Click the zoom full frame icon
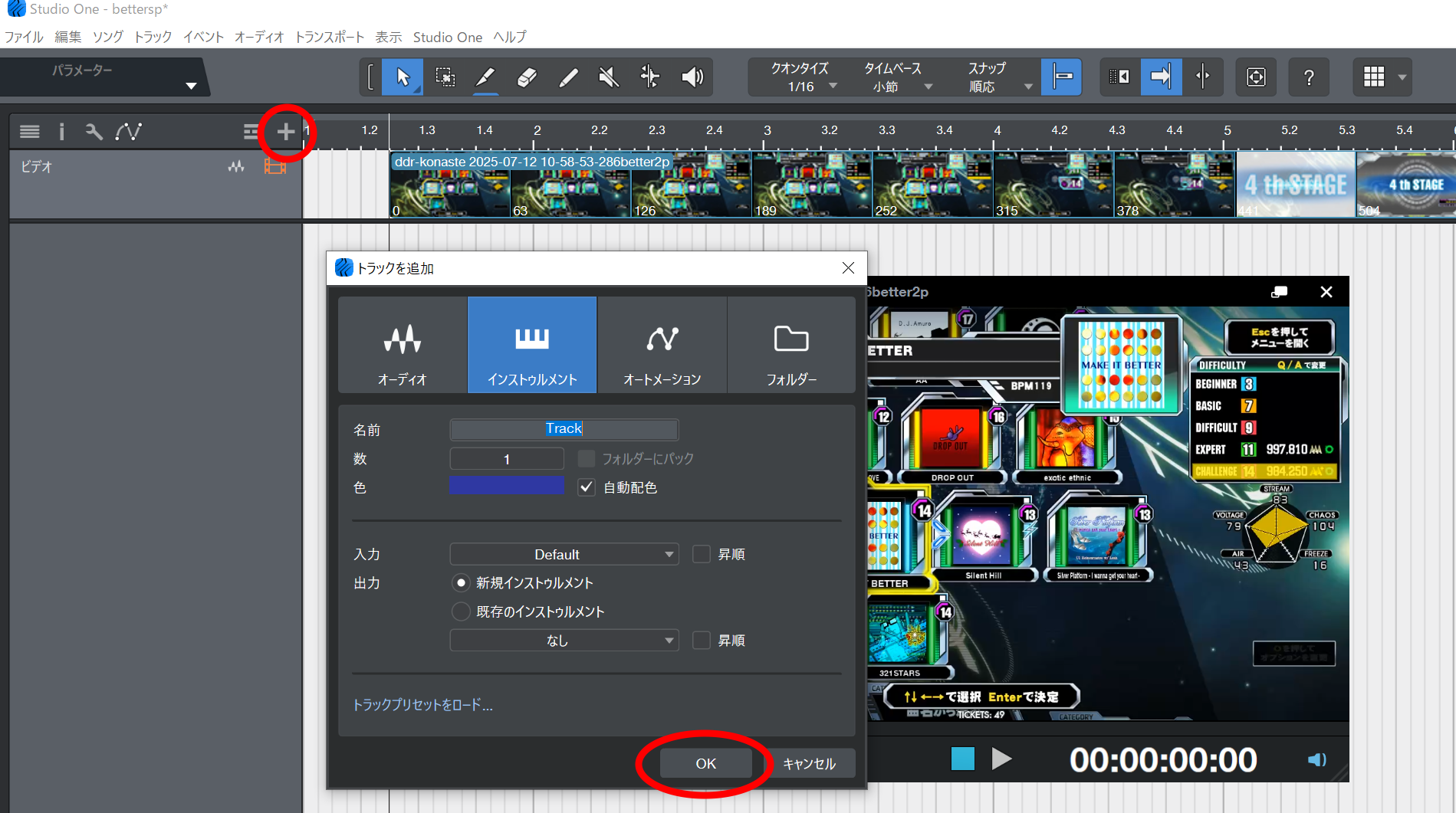This screenshot has width=1456, height=813. point(1256,77)
